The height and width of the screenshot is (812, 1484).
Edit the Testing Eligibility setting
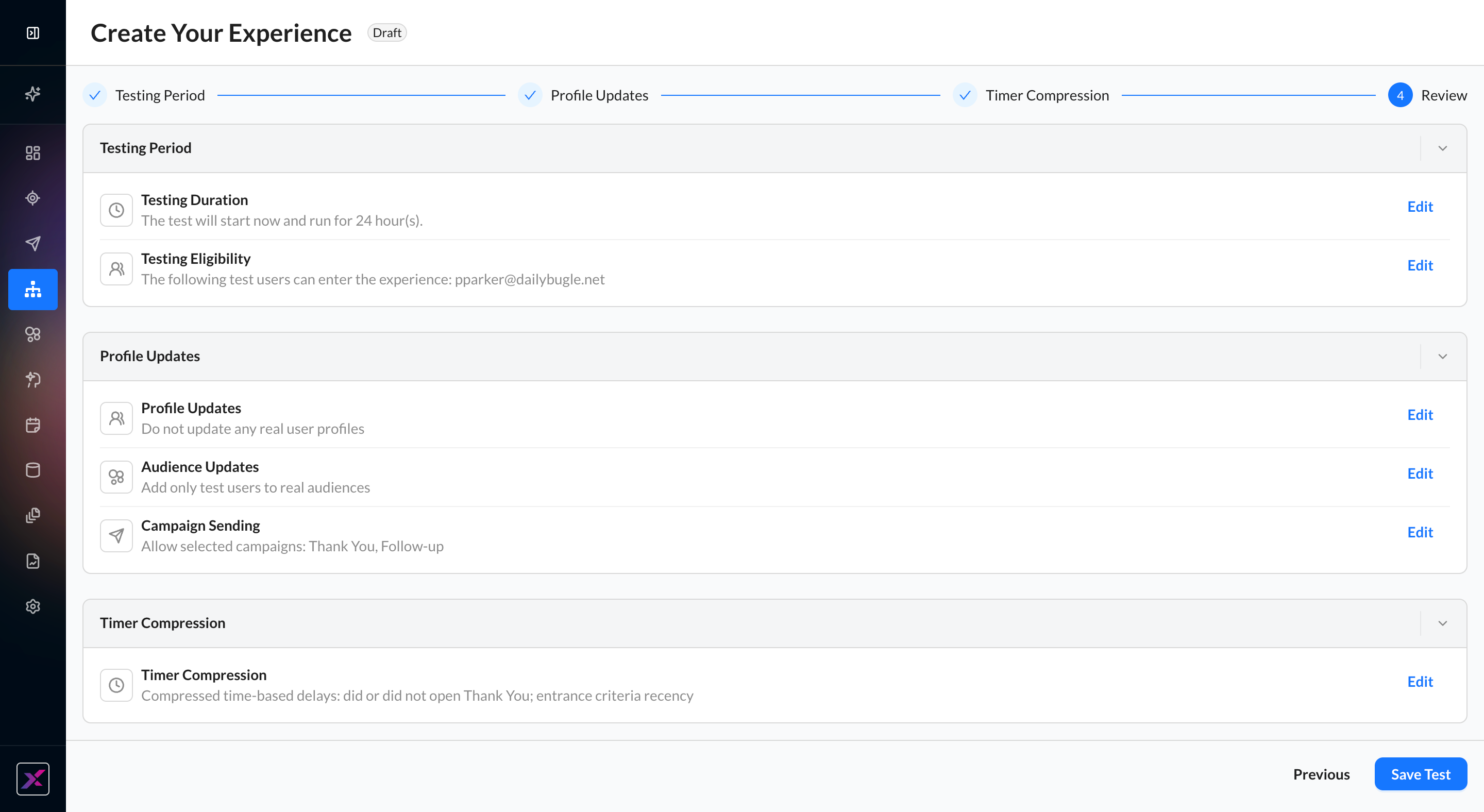click(x=1420, y=265)
